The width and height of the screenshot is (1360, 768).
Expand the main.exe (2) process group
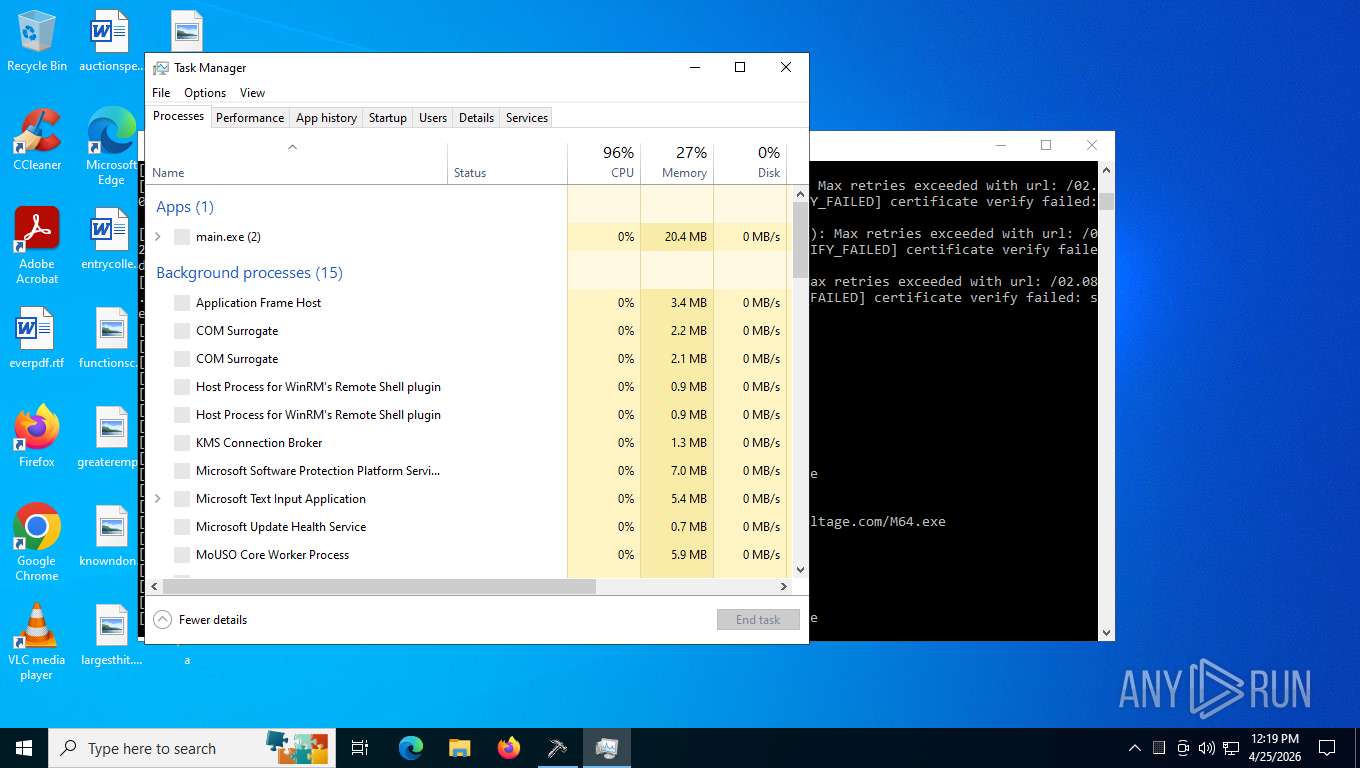(158, 237)
